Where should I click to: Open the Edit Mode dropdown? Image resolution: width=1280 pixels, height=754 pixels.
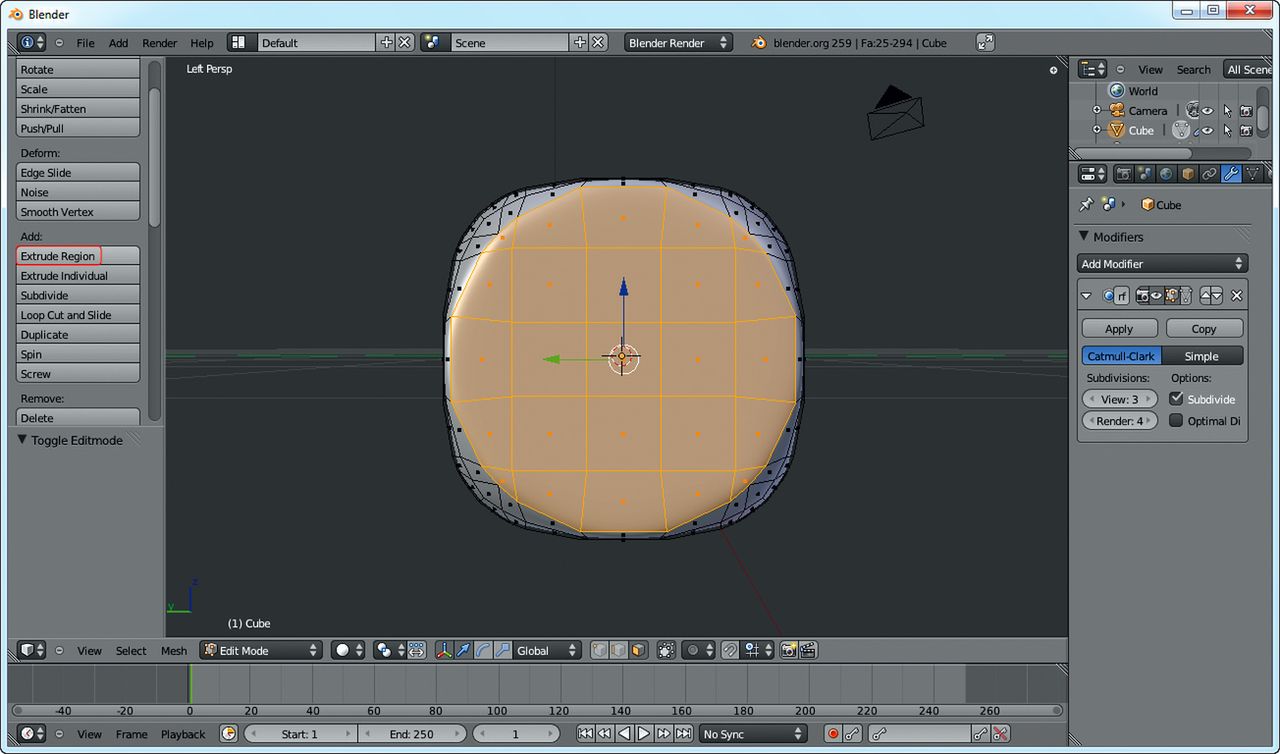click(x=260, y=650)
